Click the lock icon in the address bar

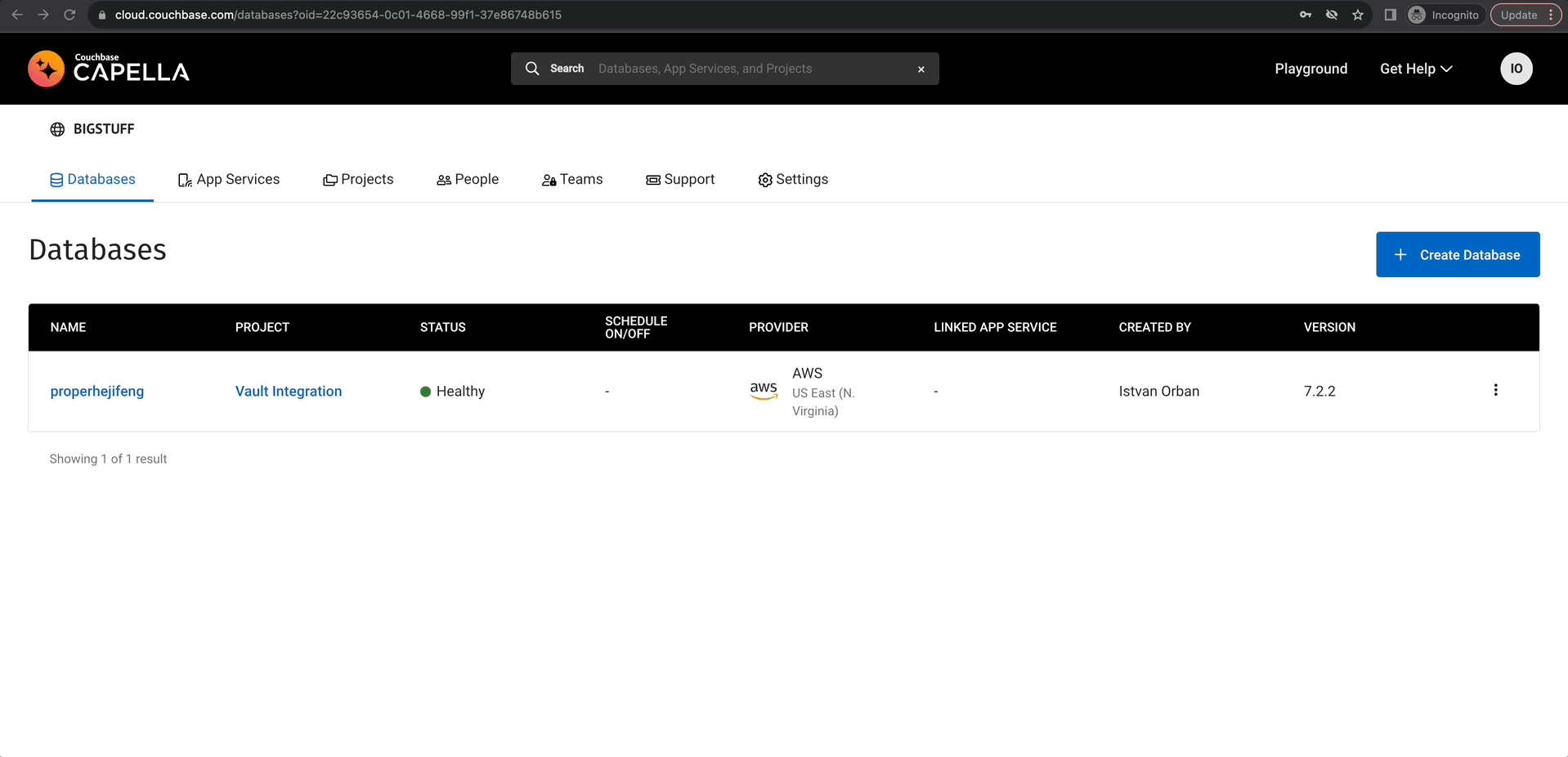click(102, 15)
